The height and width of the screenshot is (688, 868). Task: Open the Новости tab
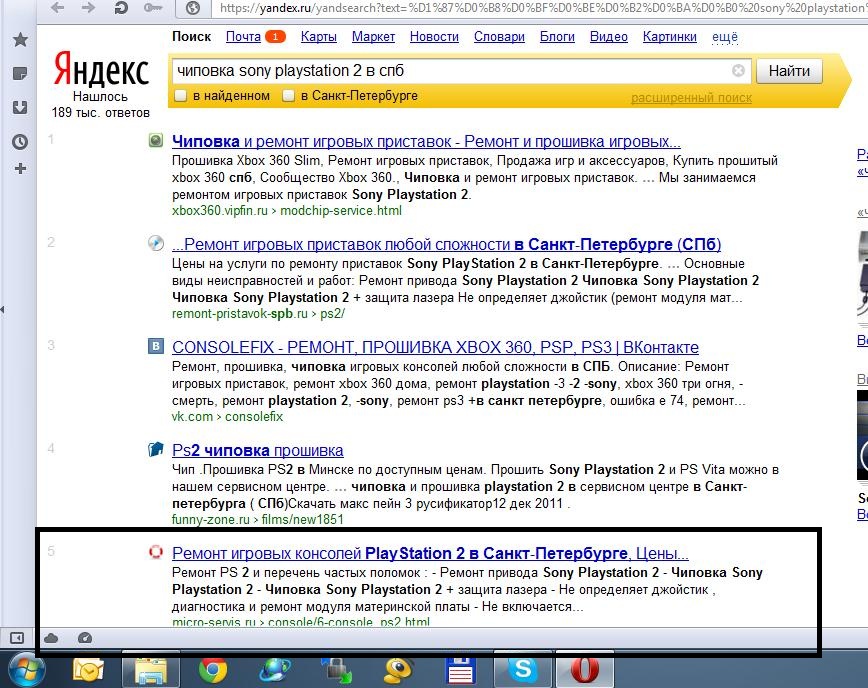point(434,37)
